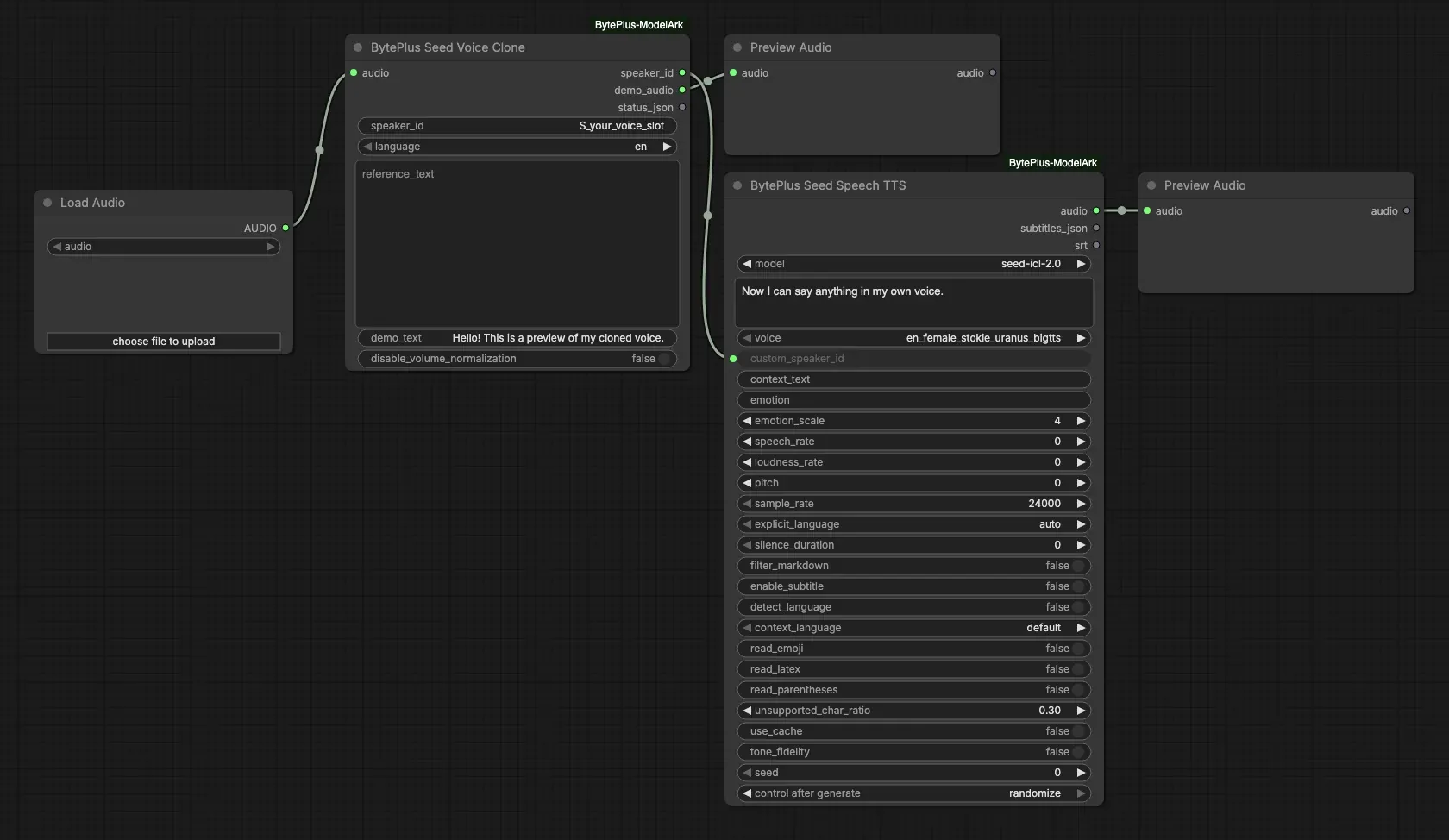Click the speaker_id output port on Voice Clone
Image resolution: width=1449 pixels, height=840 pixels.
pyautogui.click(x=682, y=73)
